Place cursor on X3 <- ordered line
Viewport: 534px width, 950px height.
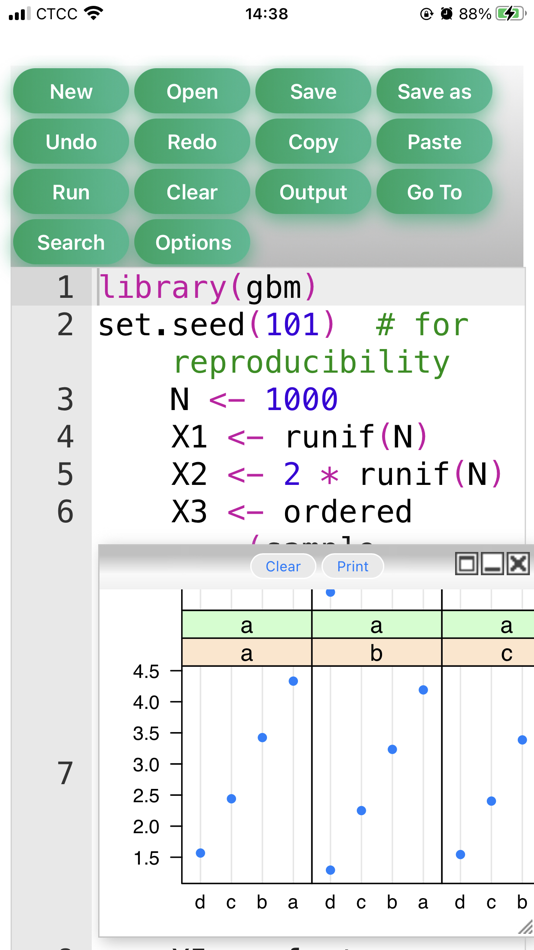tap(292, 513)
